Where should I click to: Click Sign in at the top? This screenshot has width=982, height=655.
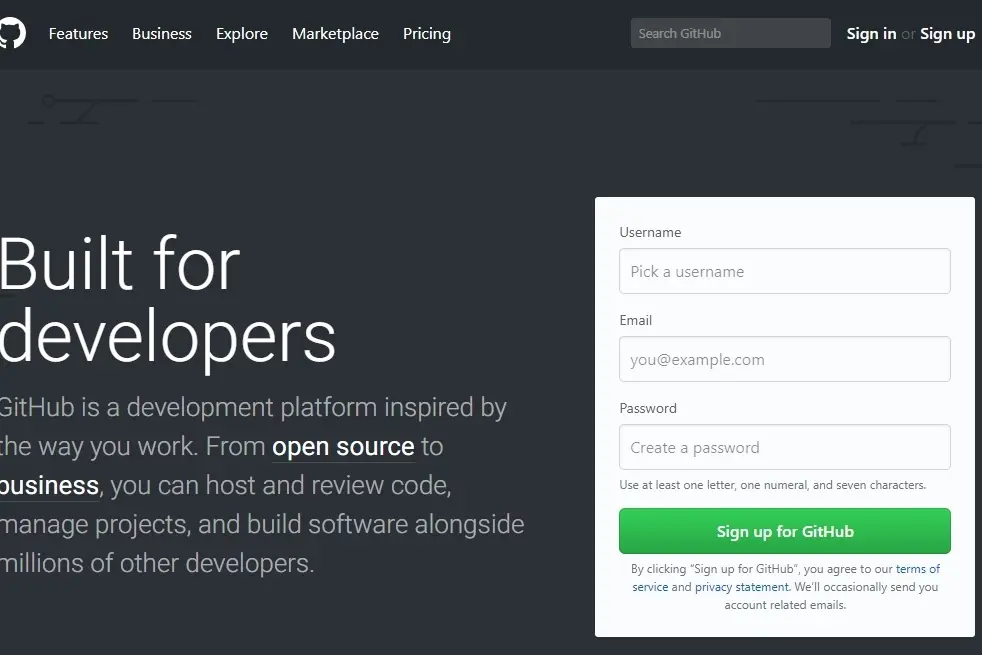(871, 34)
